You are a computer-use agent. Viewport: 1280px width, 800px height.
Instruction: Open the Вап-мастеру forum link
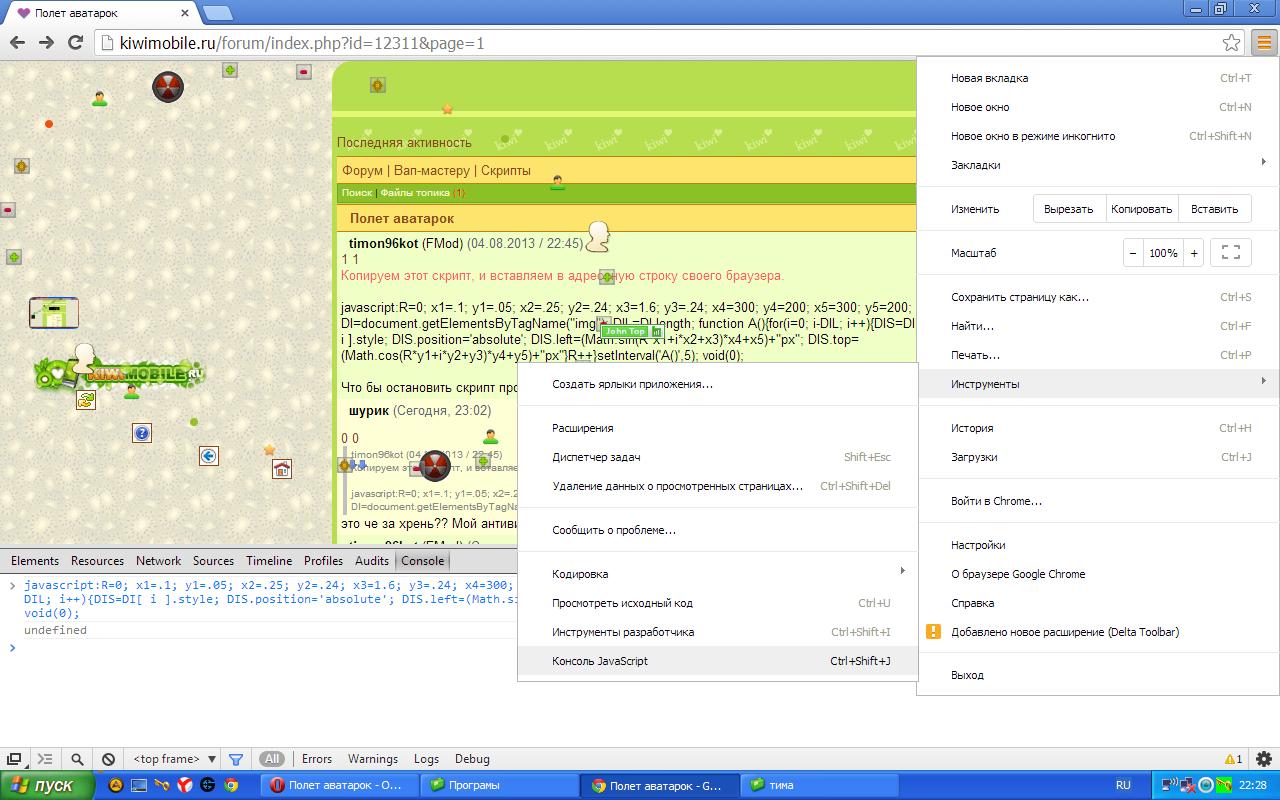coord(431,170)
